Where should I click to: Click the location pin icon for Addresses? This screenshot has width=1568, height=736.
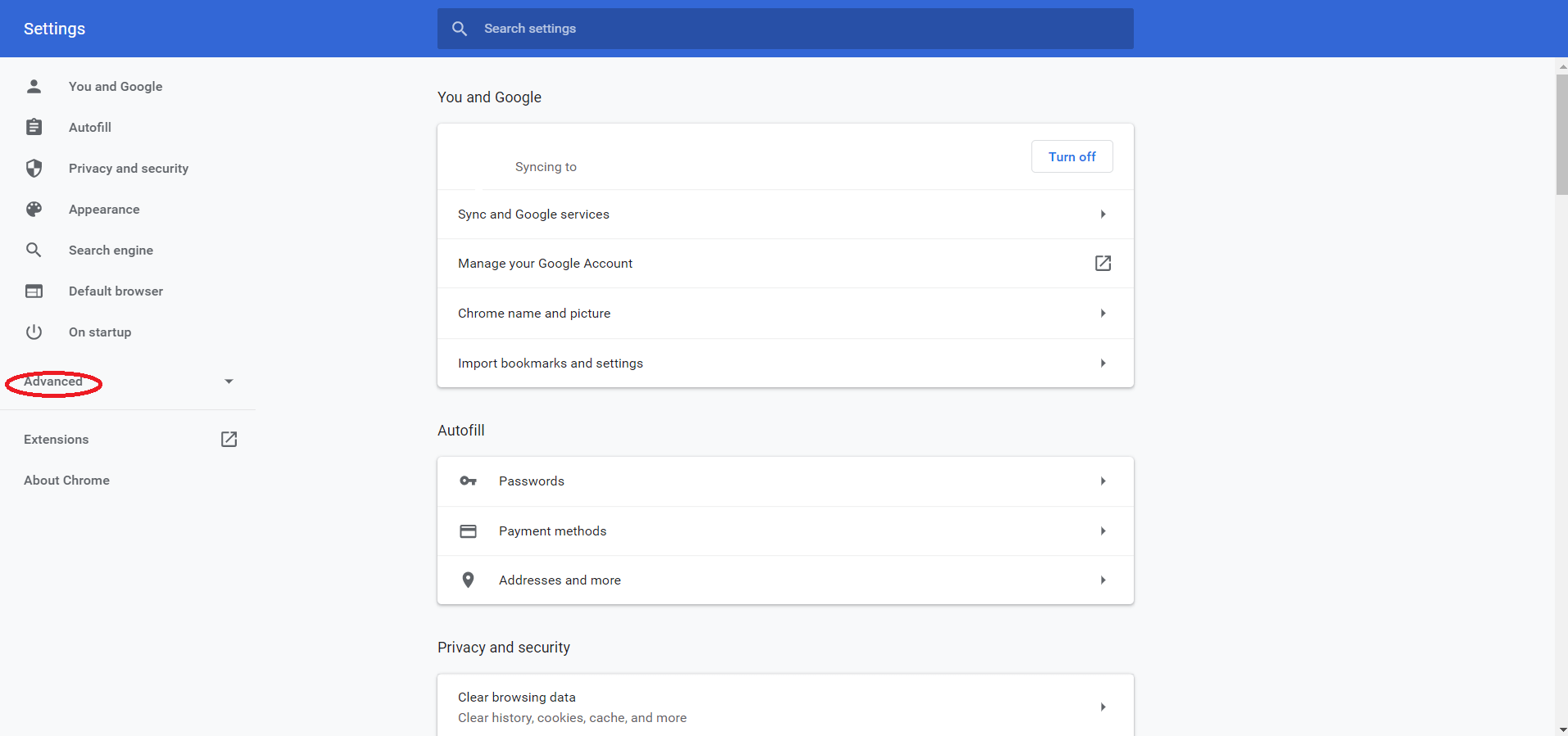[468, 580]
